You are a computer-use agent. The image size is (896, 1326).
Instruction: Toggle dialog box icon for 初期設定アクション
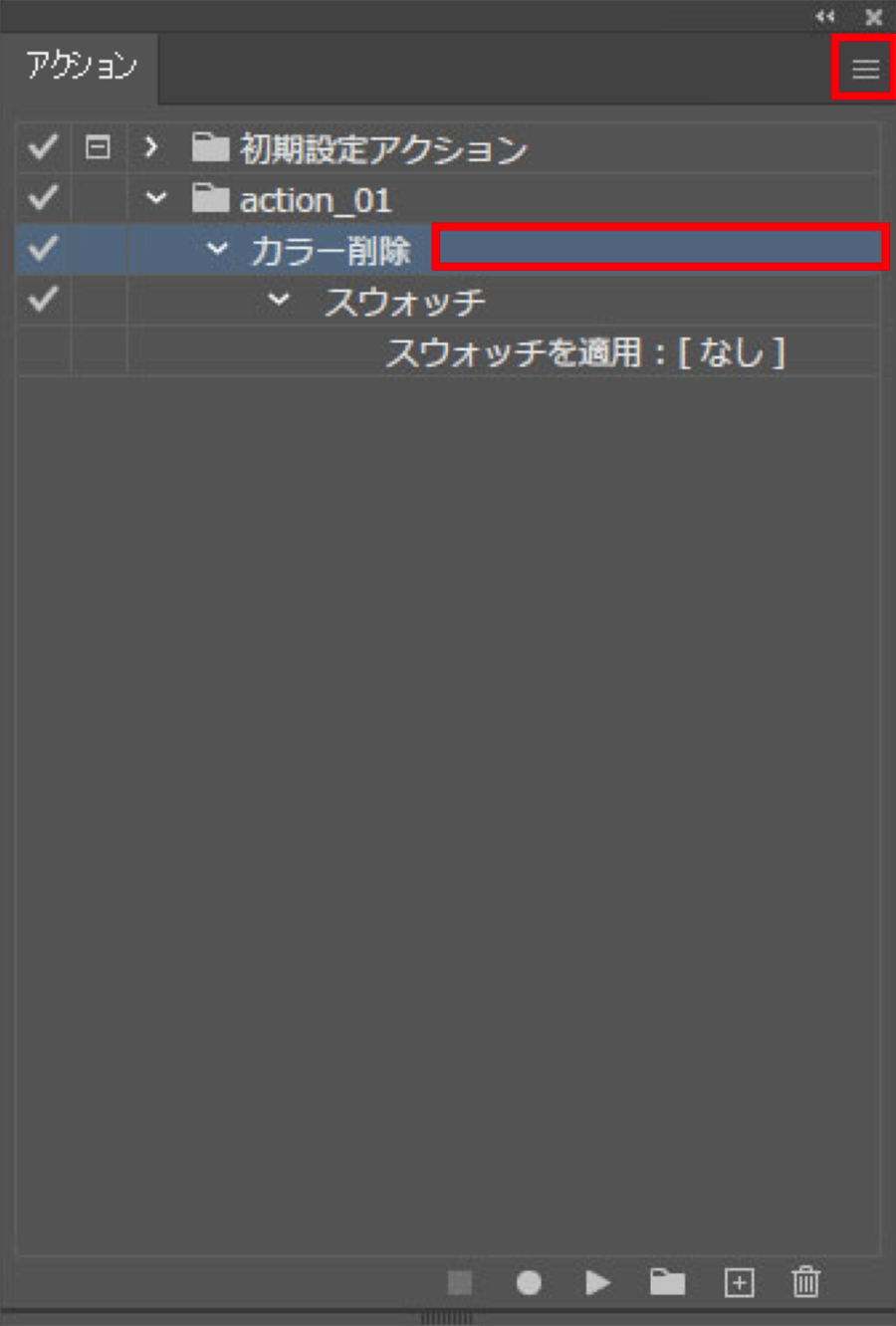(x=98, y=147)
